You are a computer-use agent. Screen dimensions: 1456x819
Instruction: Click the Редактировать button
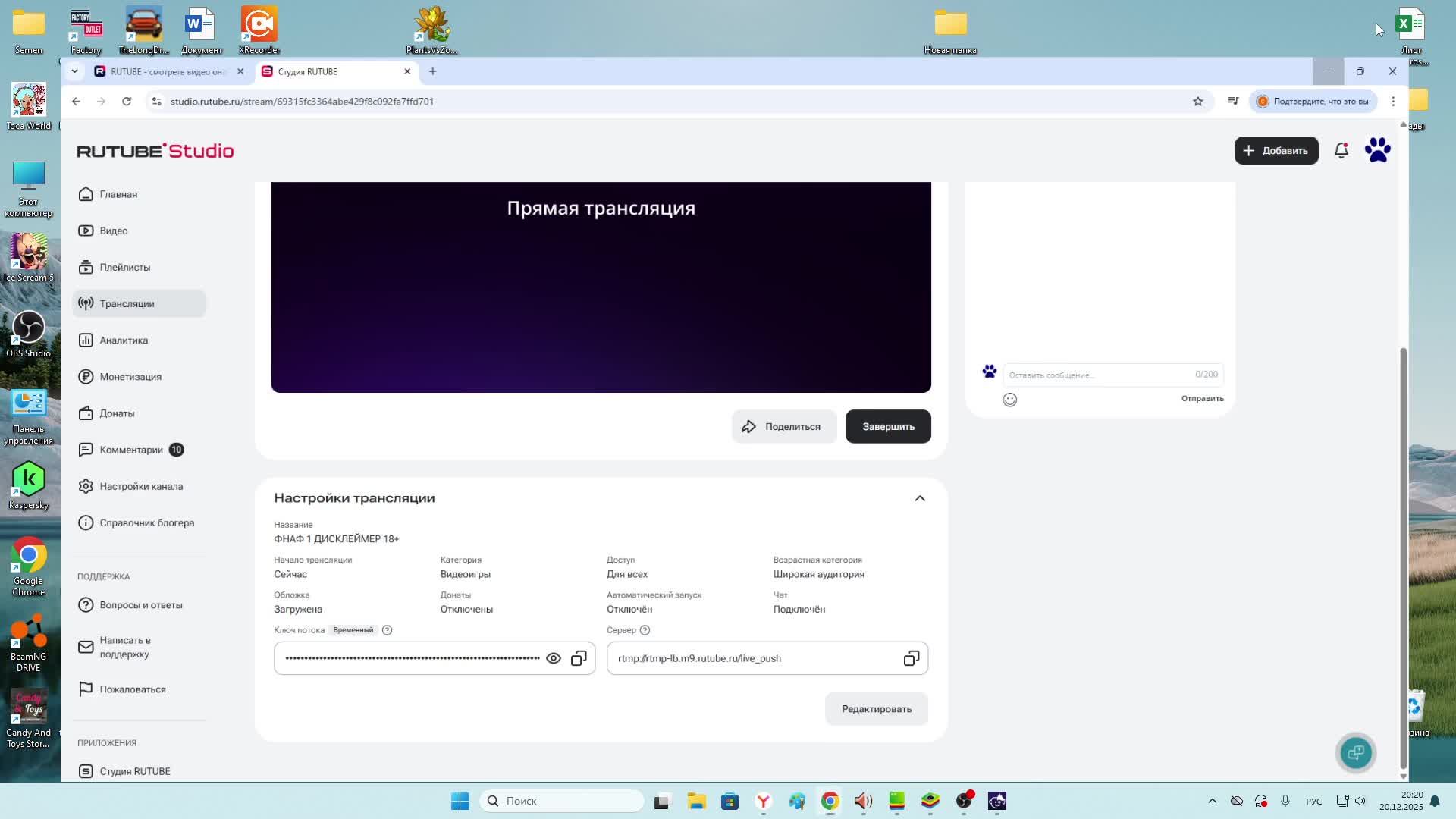(876, 709)
